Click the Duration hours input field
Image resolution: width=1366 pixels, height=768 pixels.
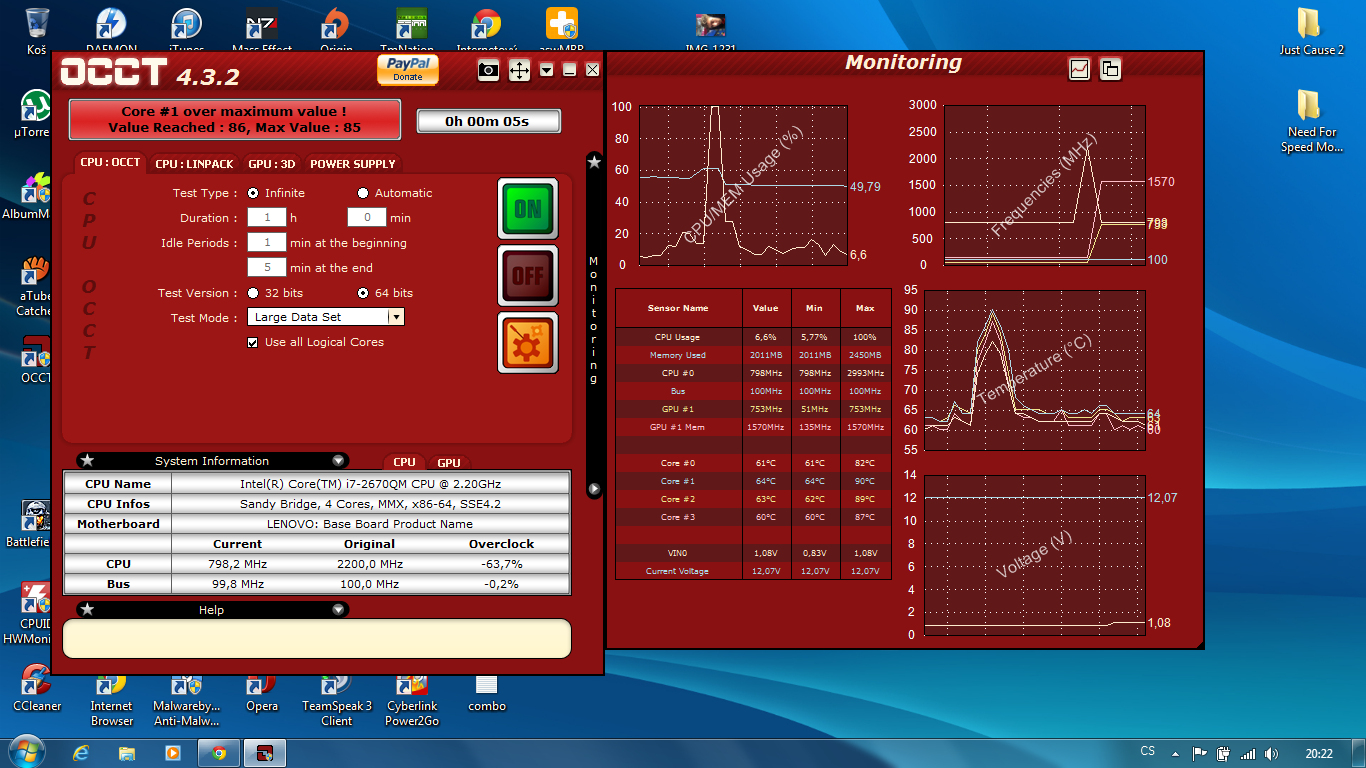266,217
